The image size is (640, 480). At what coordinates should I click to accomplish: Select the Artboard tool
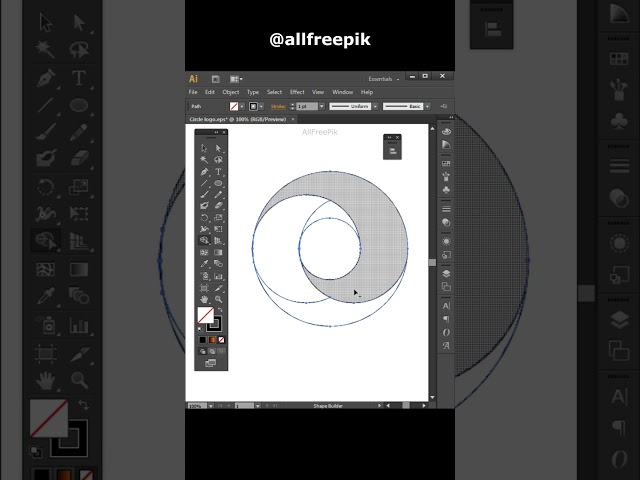pos(204,288)
